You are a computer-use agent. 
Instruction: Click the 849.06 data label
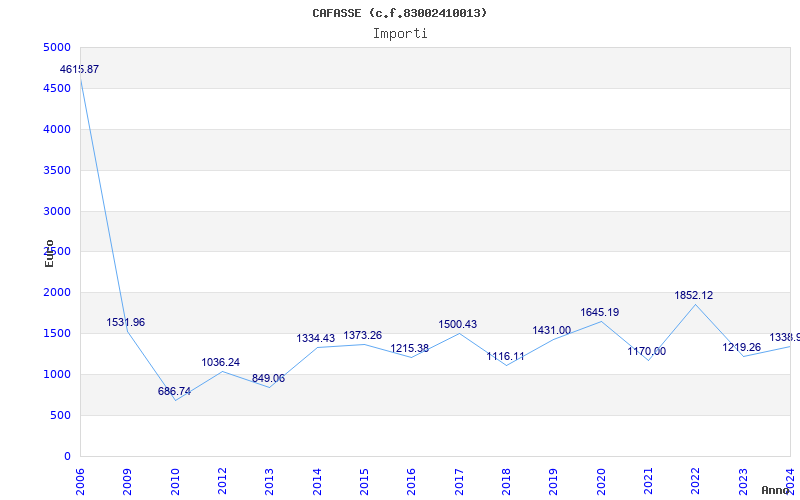pos(268,379)
